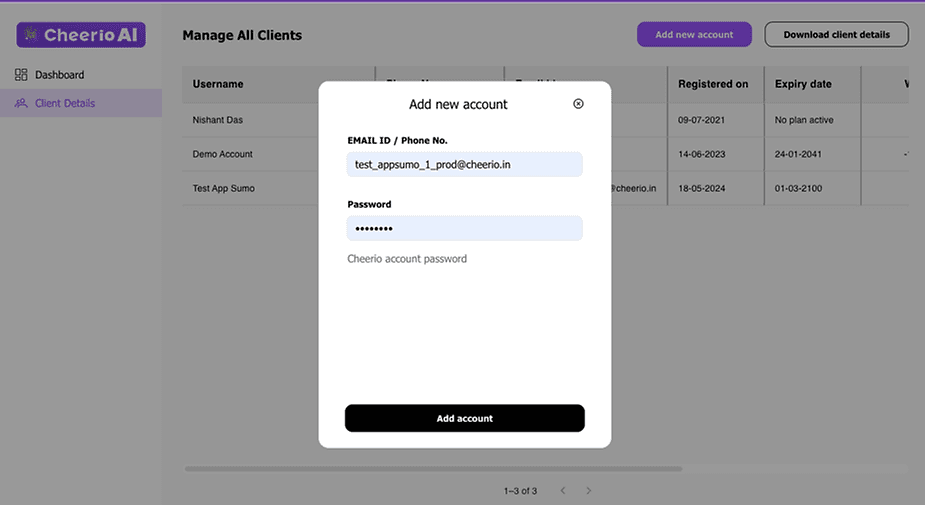The width and height of the screenshot is (925, 505).
Task: Click the Add account button
Action: coord(465,418)
